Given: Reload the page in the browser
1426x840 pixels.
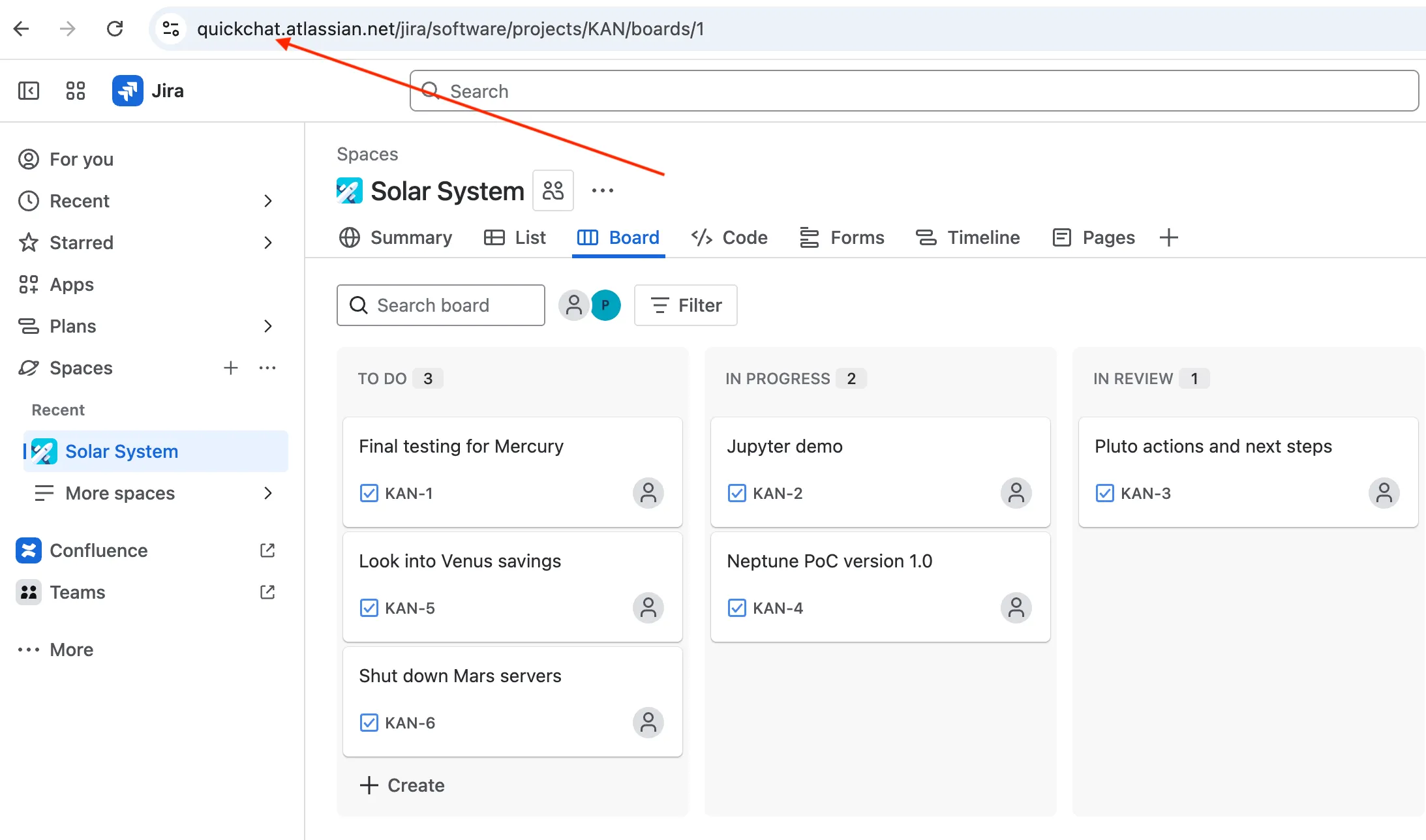Looking at the screenshot, I should [x=115, y=29].
